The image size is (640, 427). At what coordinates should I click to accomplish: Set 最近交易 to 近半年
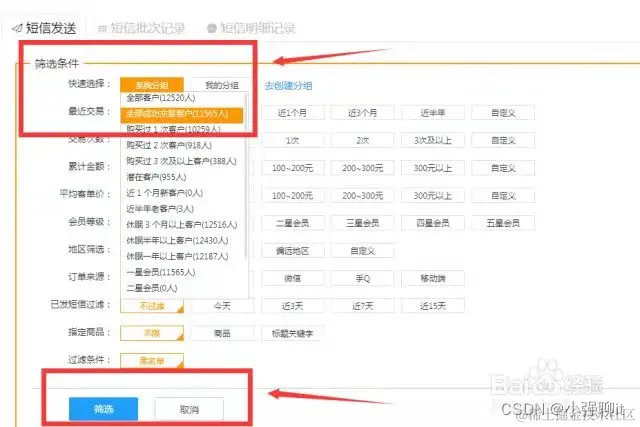(x=433, y=113)
